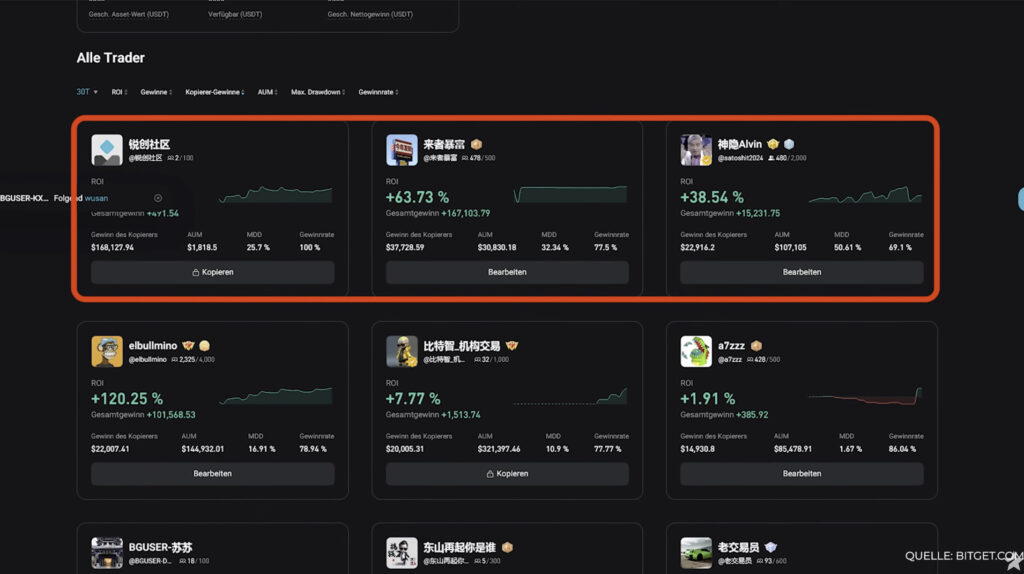Click Kopieren on the 比特智_机构交易 card
Image resolution: width=1024 pixels, height=574 pixels.
[x=507, y=473]
